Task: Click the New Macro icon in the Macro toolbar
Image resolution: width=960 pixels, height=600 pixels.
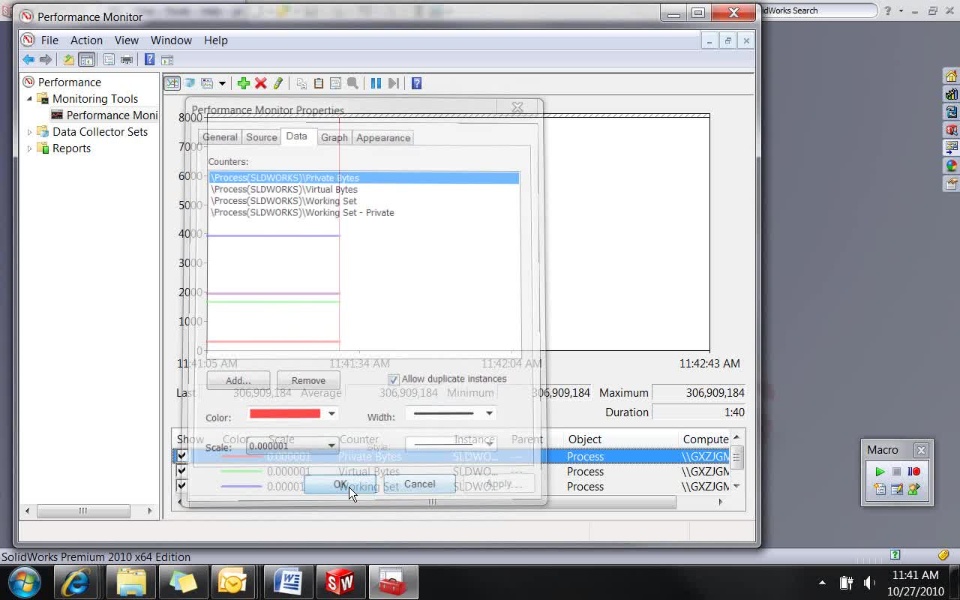Action: [880, 489]
